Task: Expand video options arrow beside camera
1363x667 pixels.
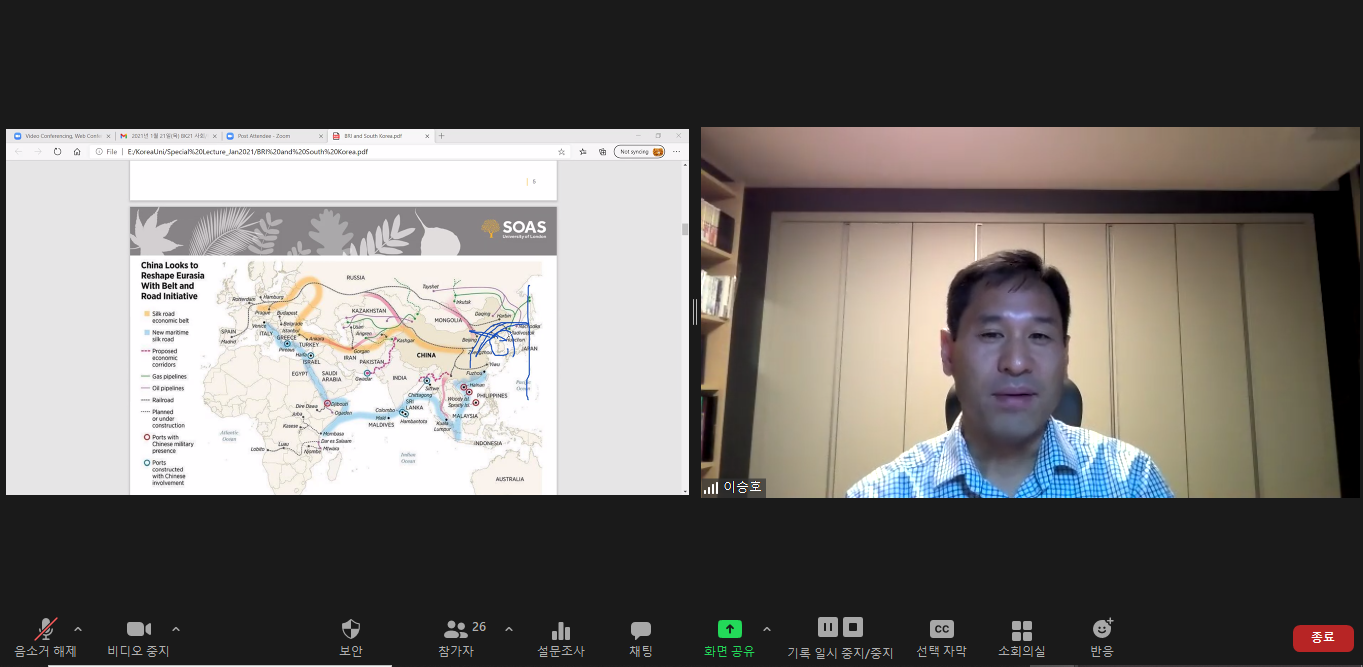Action: pyautogui.click(x=176, y=629)
